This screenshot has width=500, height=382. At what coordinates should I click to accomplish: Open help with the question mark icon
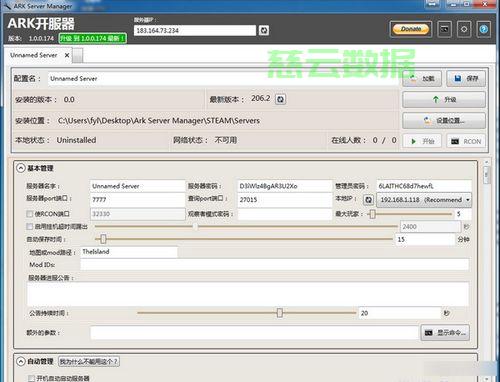pos(483,29)
